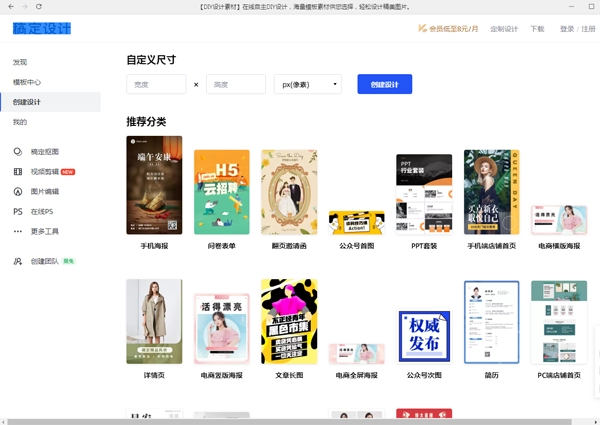Click the 创建团队 team icon
This screenshot has height=425, width=600.
point(18,261)
